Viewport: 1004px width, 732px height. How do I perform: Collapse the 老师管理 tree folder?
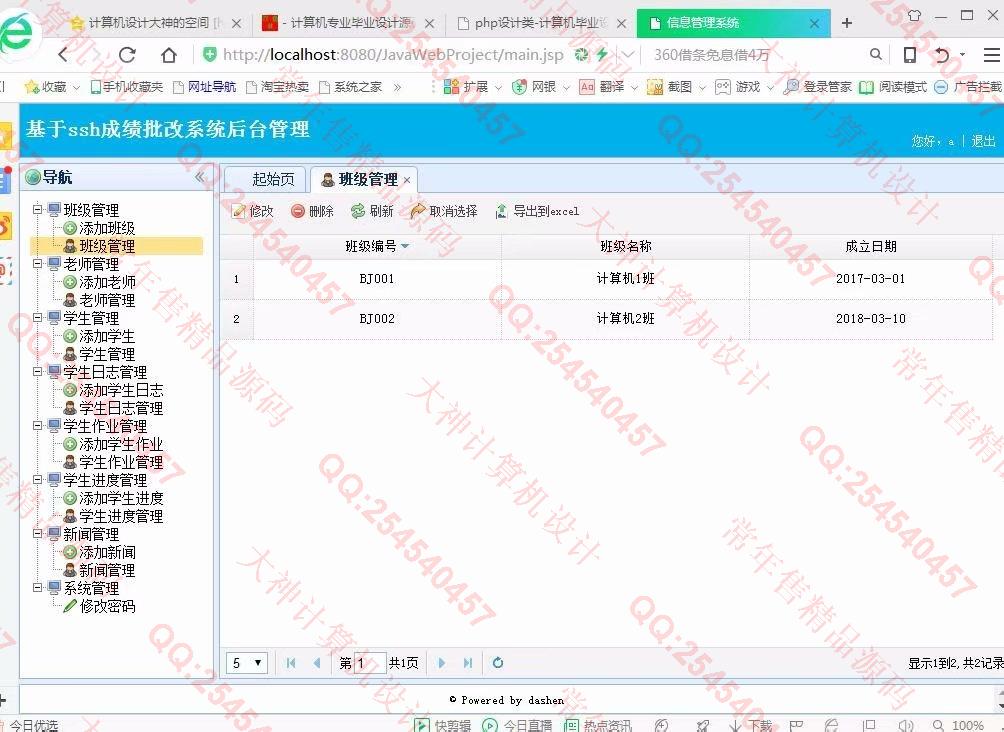click(x=38, y=263)
